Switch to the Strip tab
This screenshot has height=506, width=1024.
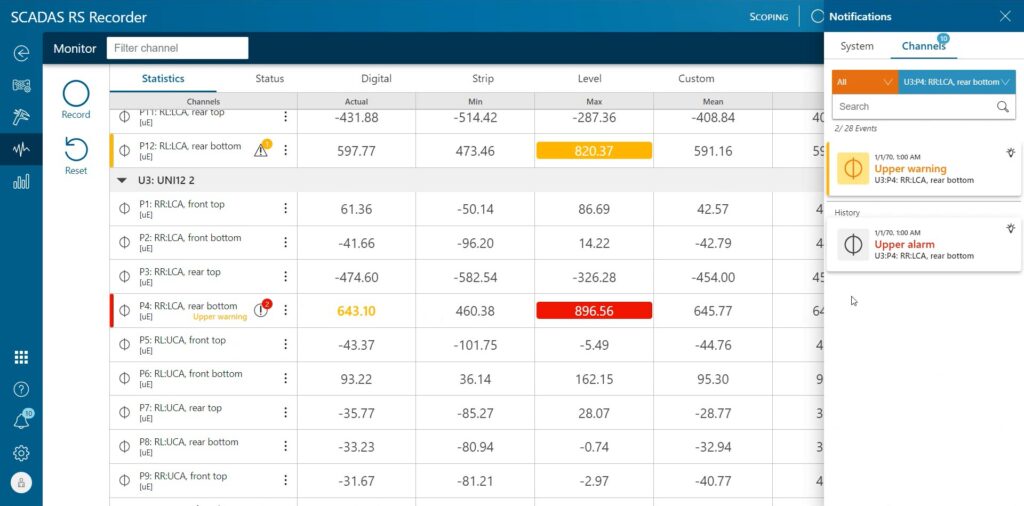(483, 78)
